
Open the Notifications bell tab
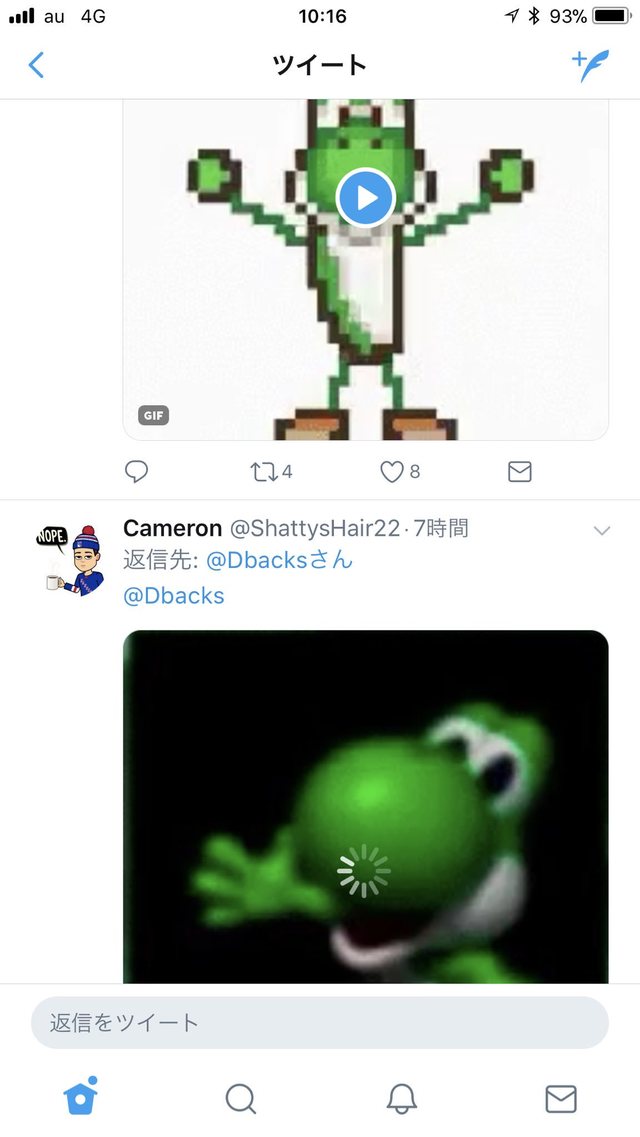click(x=401, y=1099)
